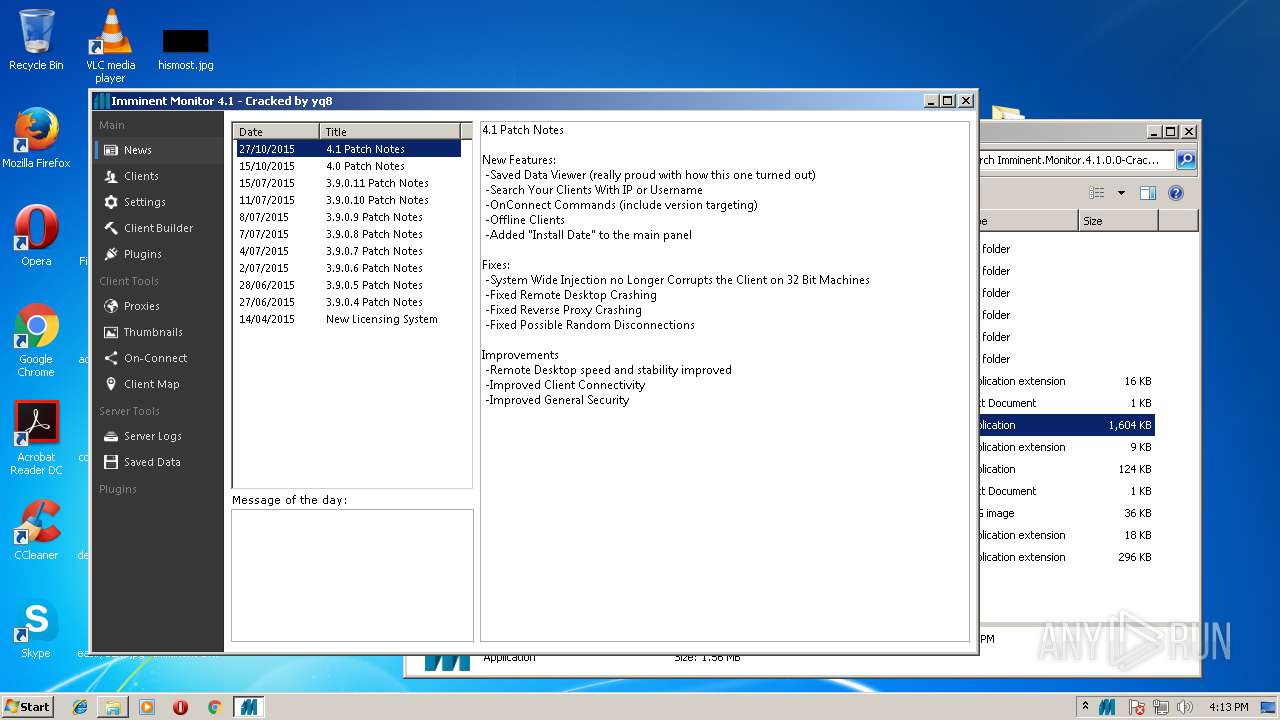Viewport: 1280px width, 720px height.
Task: Click the Plugins puzzle icon
Action: click(x=111, y=254)
